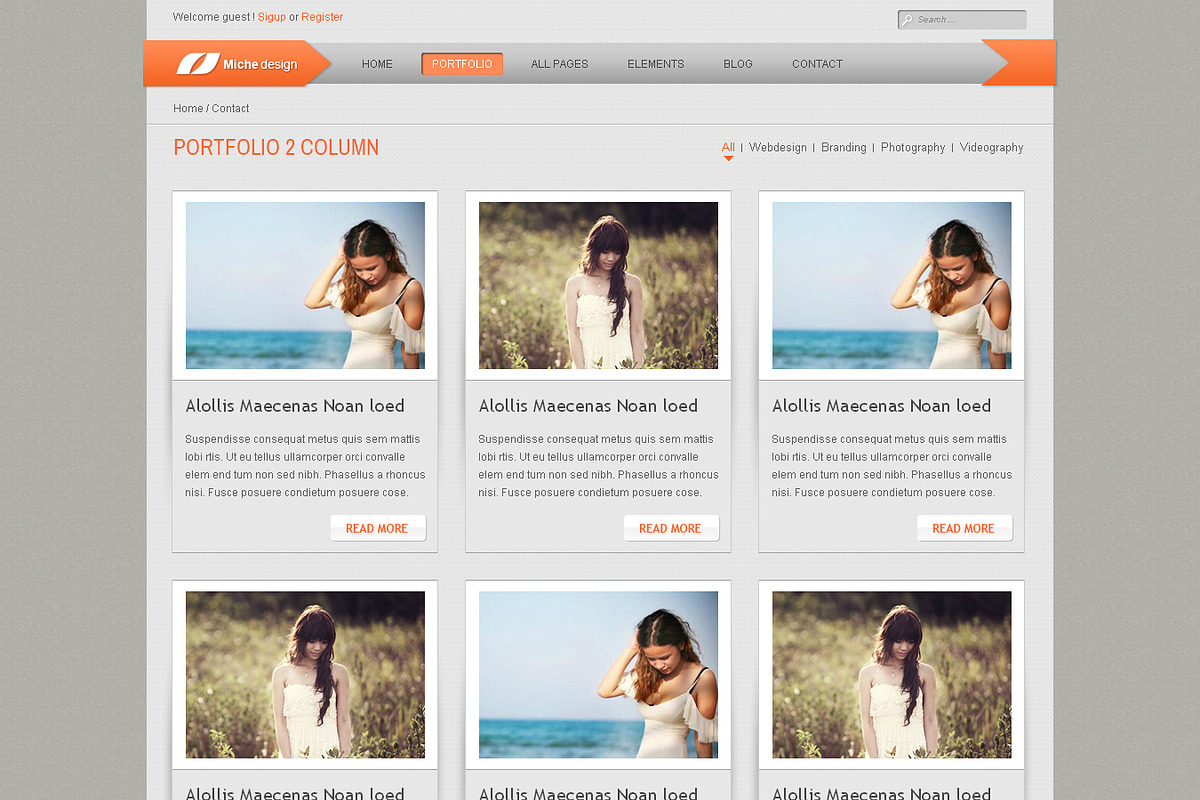Open the CONTACT menu item
The width and height of the screenshot is (1200, 800).
[817, 64]
